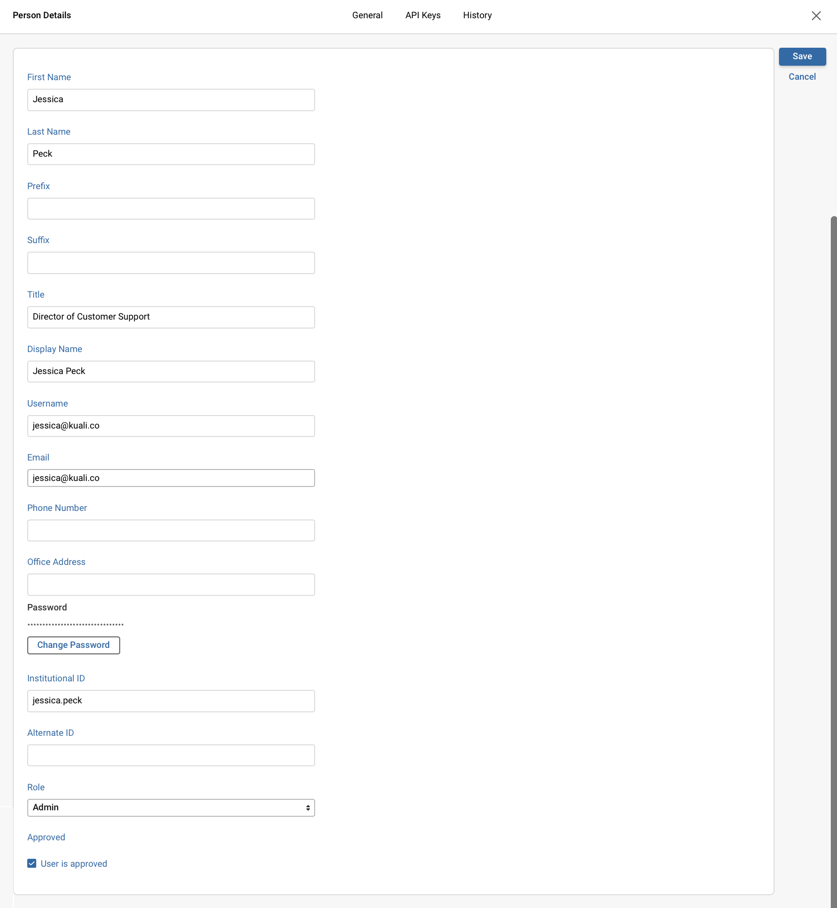The height and width of the screenshot is (908, 837).
Task: Click the empty Prefix field
Action: tap(170, 208)
